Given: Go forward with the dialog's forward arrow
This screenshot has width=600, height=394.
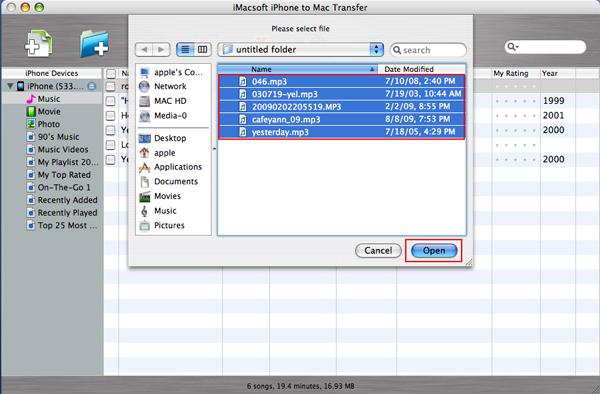Looking at the screenshot, I should click(x=161, y=49).
